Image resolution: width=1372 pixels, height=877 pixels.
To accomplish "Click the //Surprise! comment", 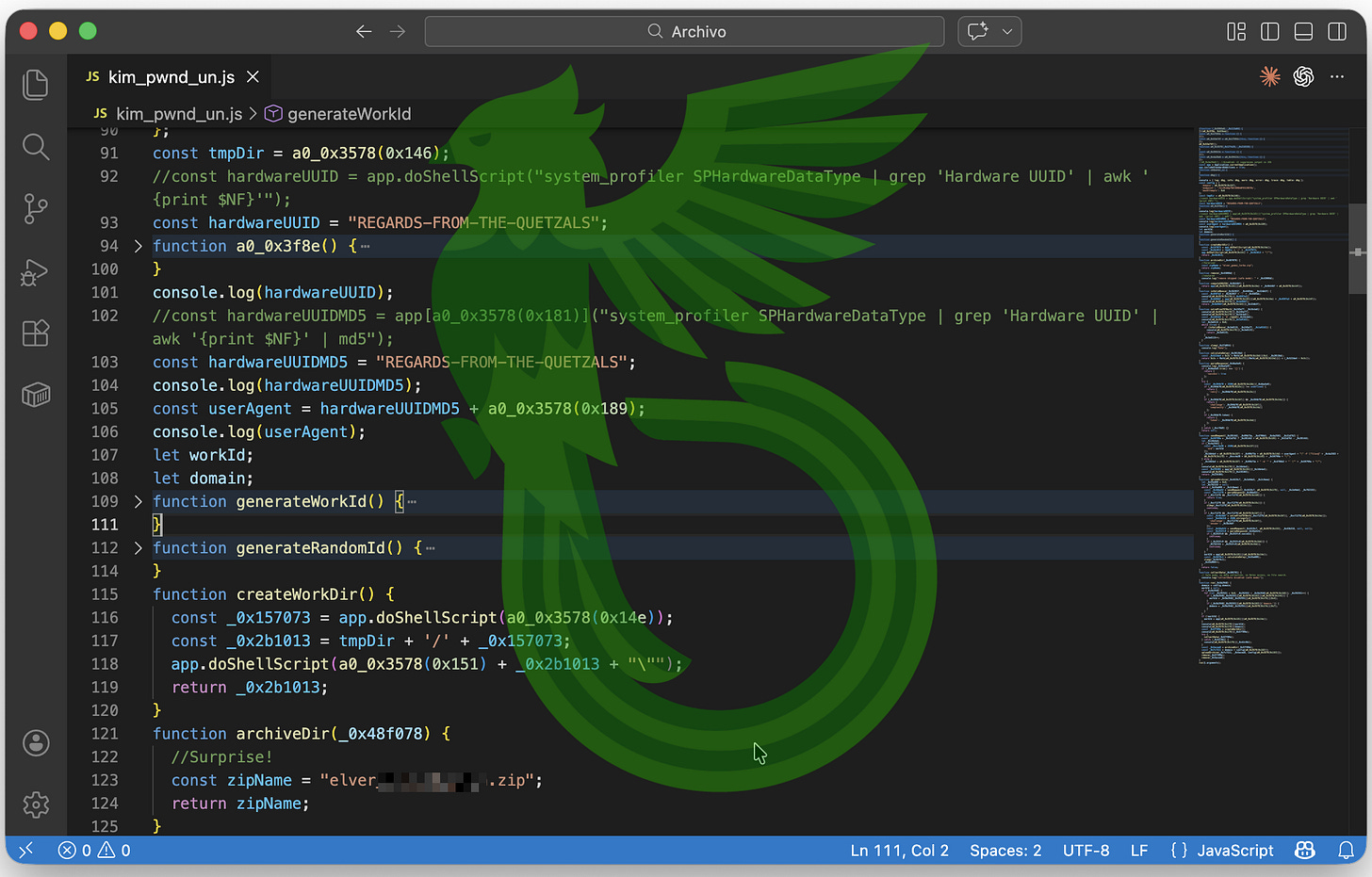I will coord(221,756).
